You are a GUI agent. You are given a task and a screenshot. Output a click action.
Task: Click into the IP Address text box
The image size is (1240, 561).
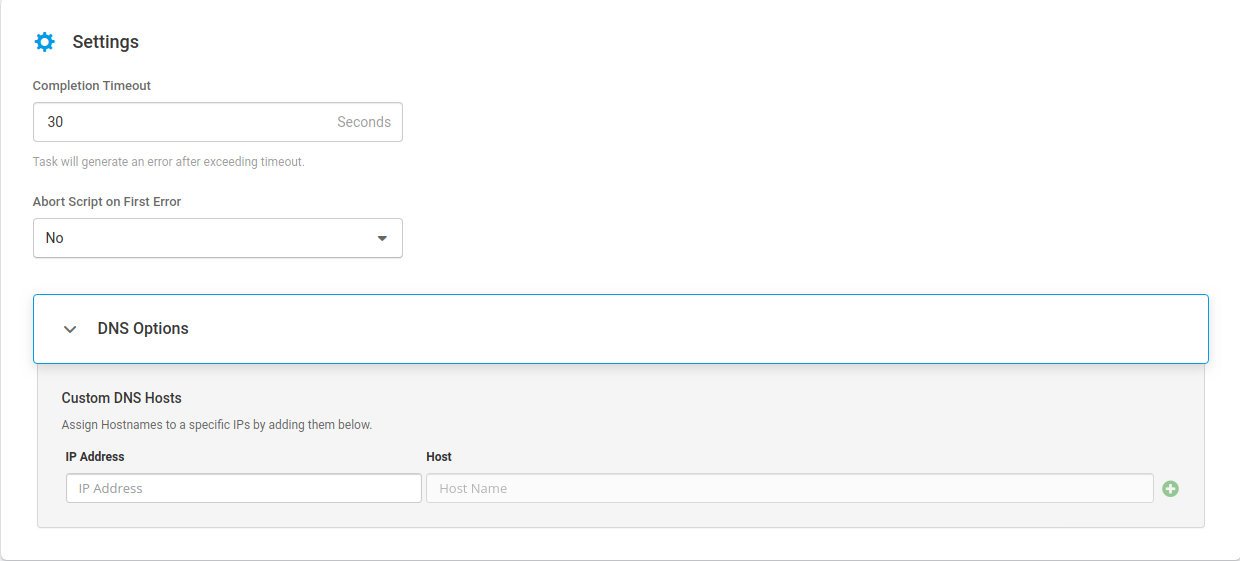[x=243, y=488]
